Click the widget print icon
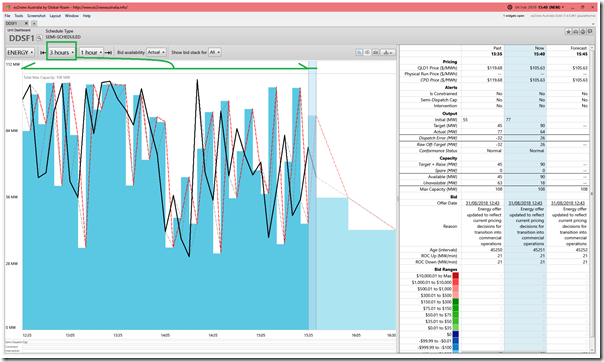 point(582,32)
